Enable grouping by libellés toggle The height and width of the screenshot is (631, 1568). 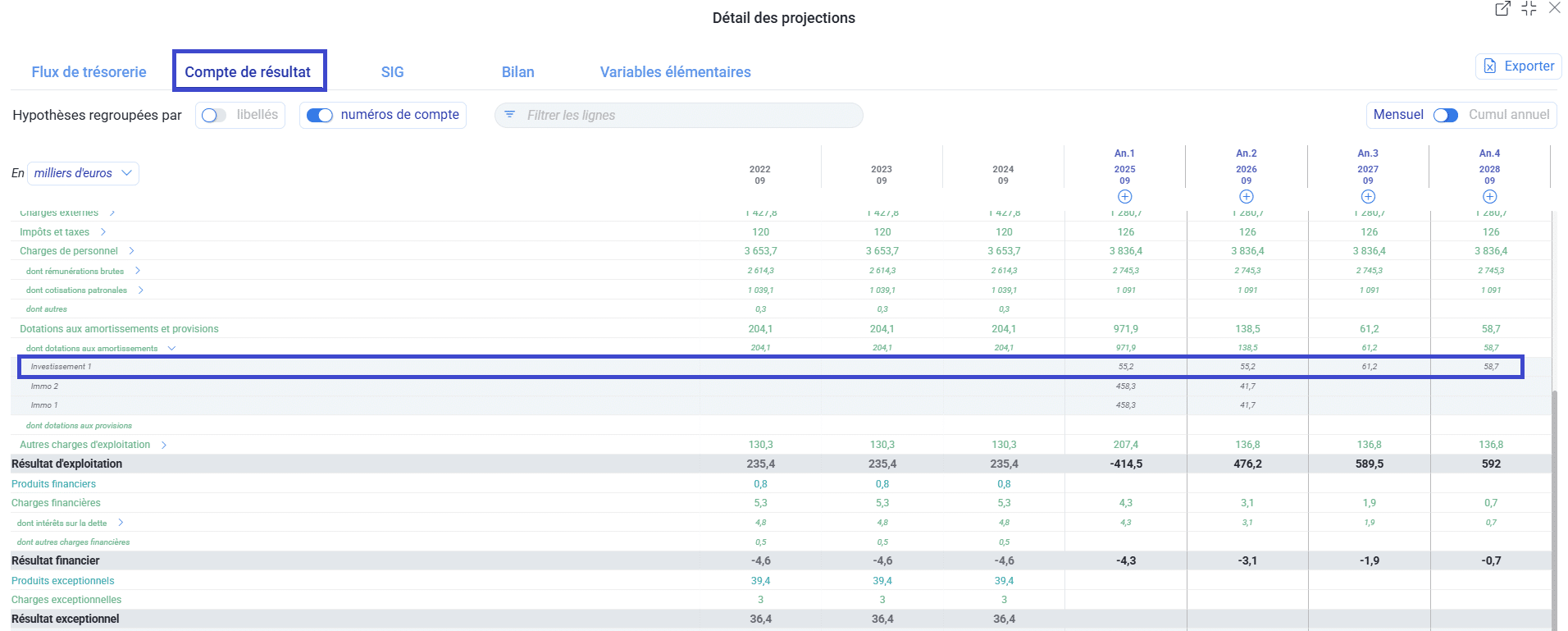pos(214,116)
